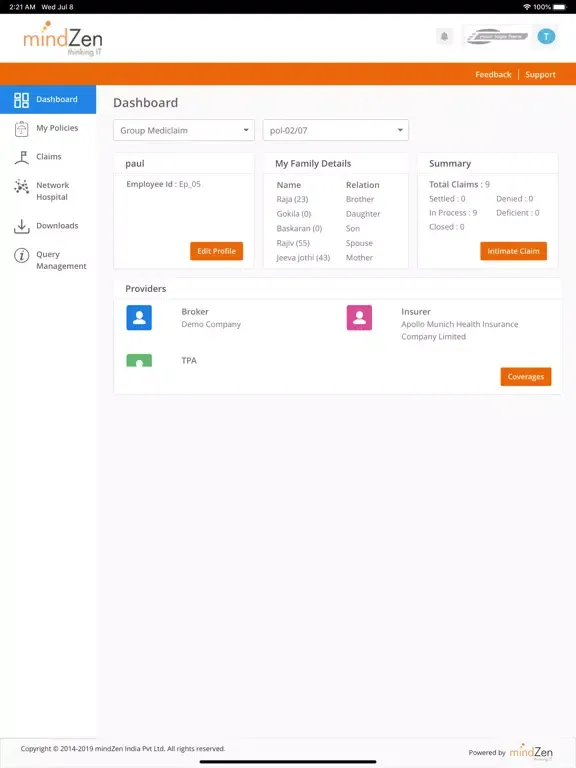
Task: Click the Support link
Action: [x=540, y=74]
